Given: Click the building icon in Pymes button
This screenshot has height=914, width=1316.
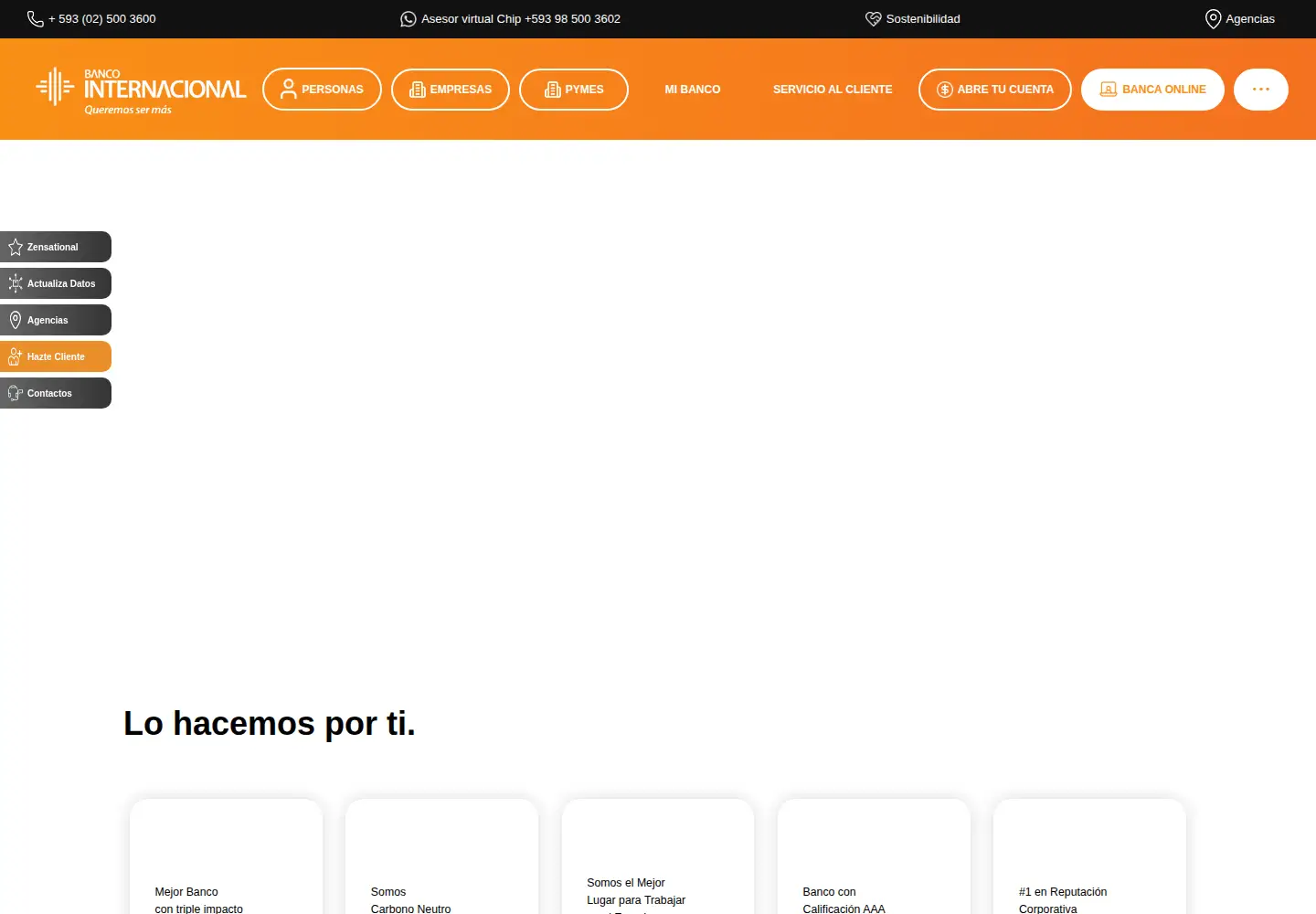Looking at the screenshot, I should (x=553, y=90).
